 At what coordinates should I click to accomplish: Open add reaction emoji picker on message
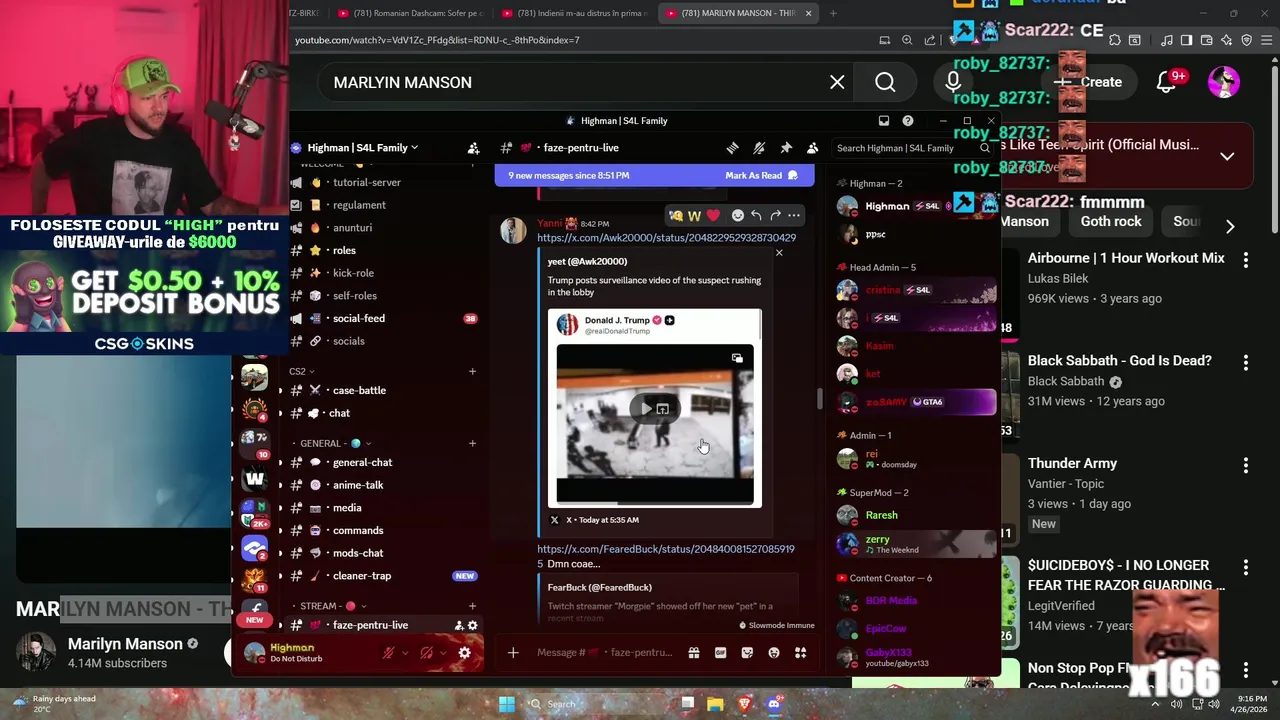click(x=738, y=215)
